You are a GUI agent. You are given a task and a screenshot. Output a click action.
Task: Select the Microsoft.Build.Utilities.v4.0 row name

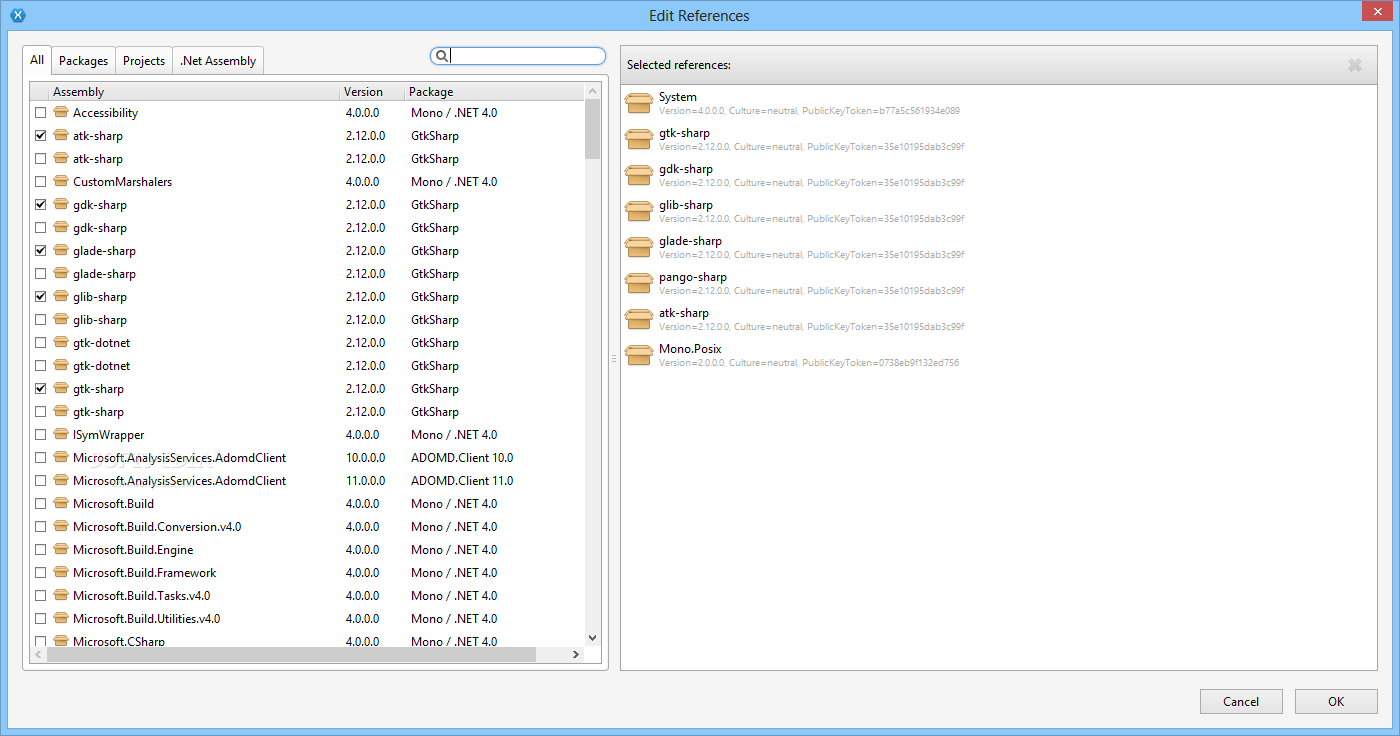(147, 619)
